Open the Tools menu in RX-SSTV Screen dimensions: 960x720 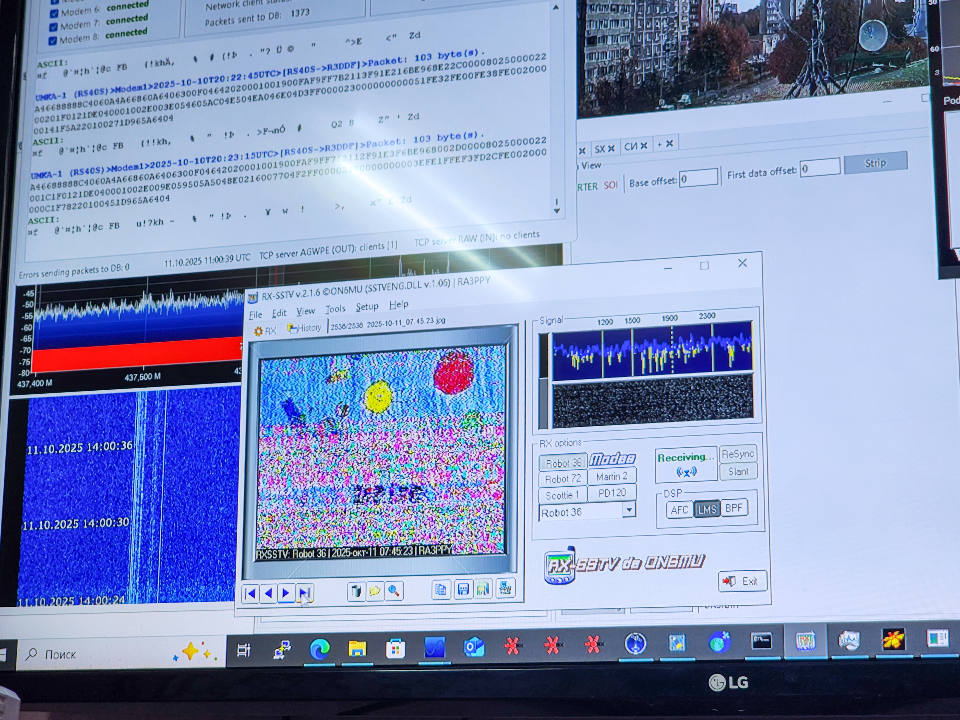point(335,309)
